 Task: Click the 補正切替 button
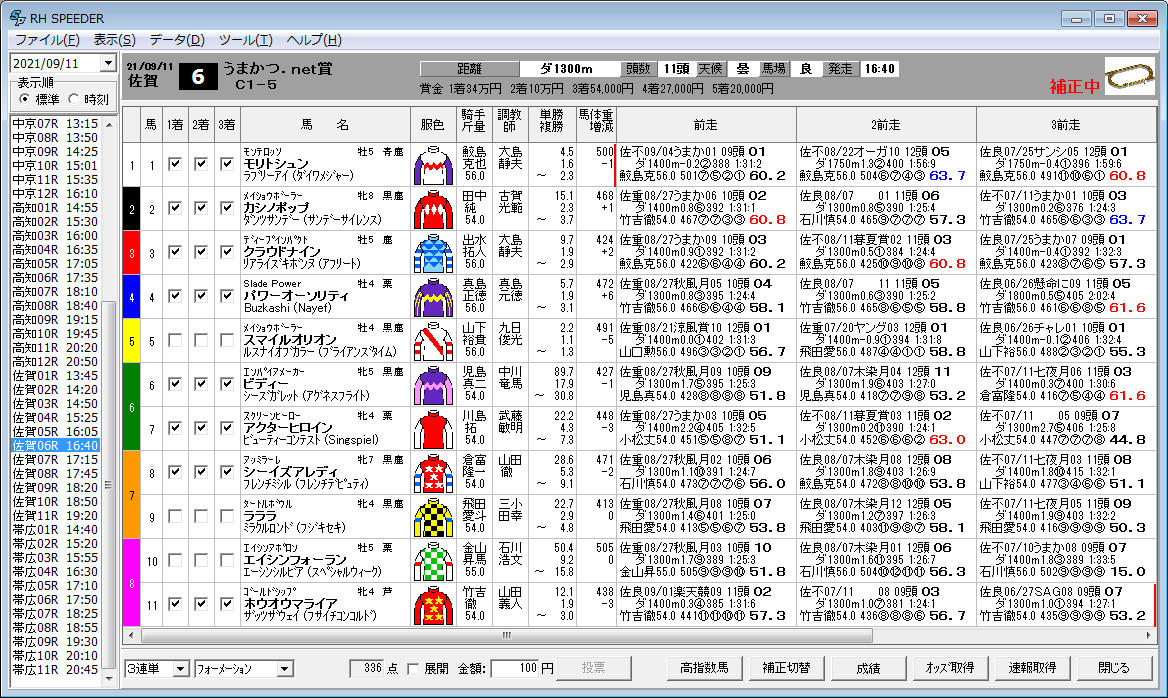click(786, 668)
